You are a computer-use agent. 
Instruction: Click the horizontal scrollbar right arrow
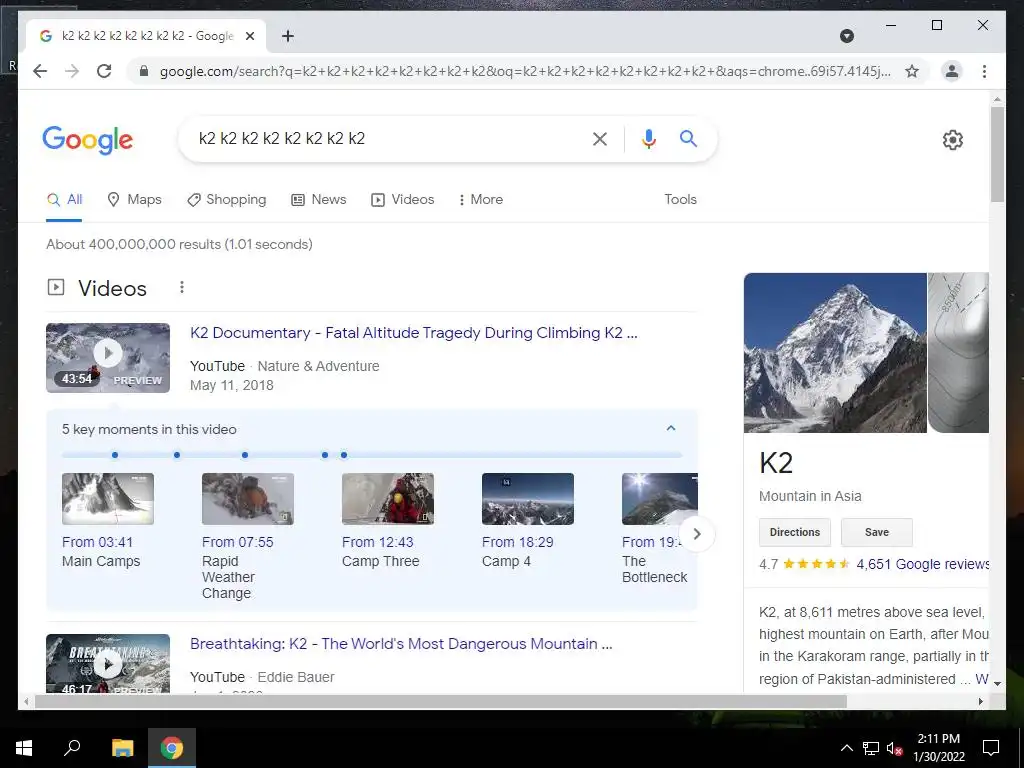[980, 701]
